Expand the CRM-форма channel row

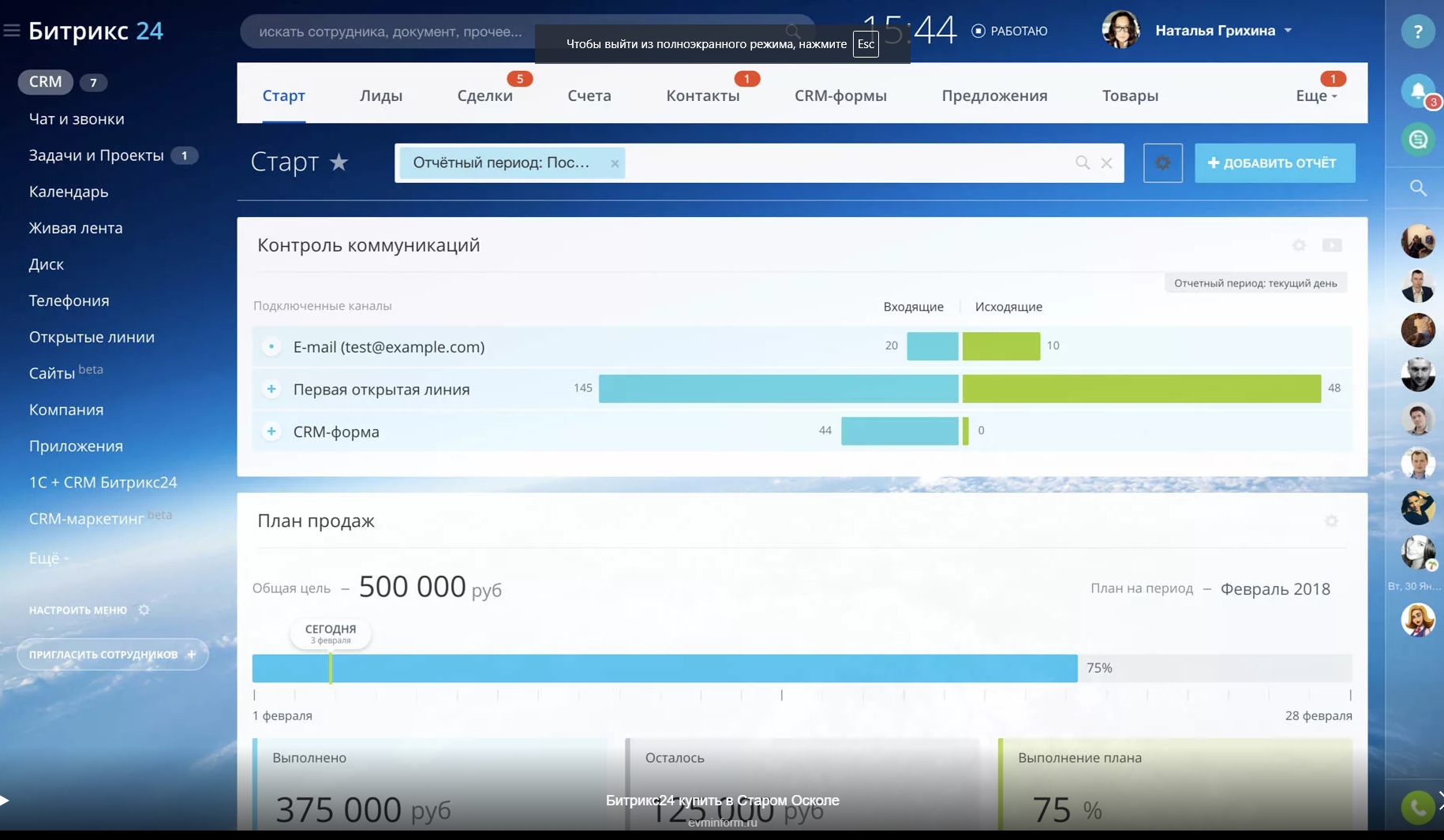point(271,431)
